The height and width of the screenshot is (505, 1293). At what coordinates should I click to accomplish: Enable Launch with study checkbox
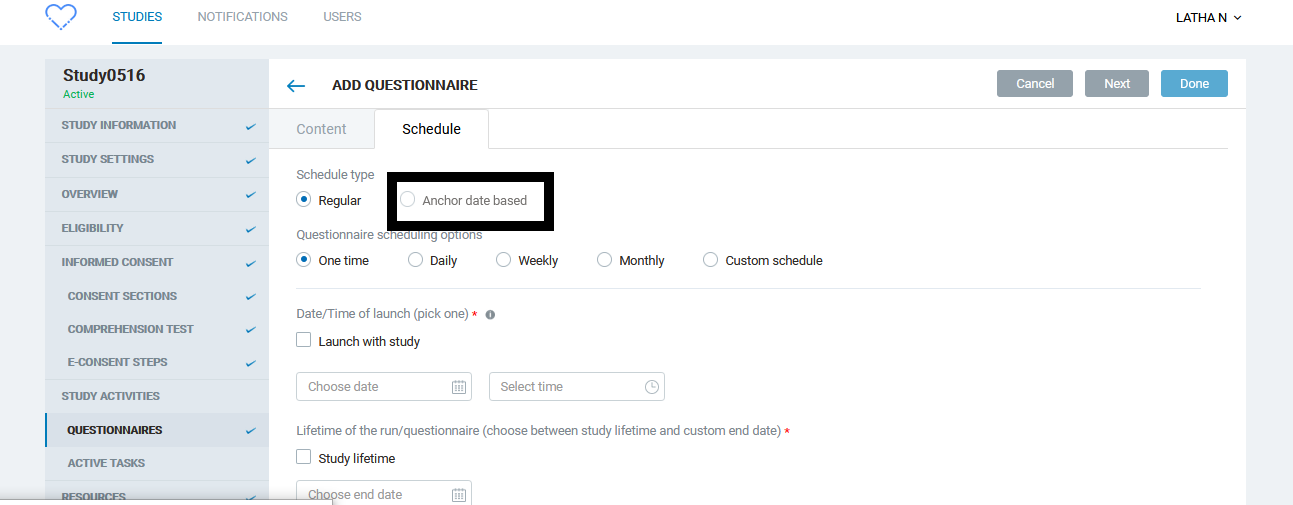point(304,340)
